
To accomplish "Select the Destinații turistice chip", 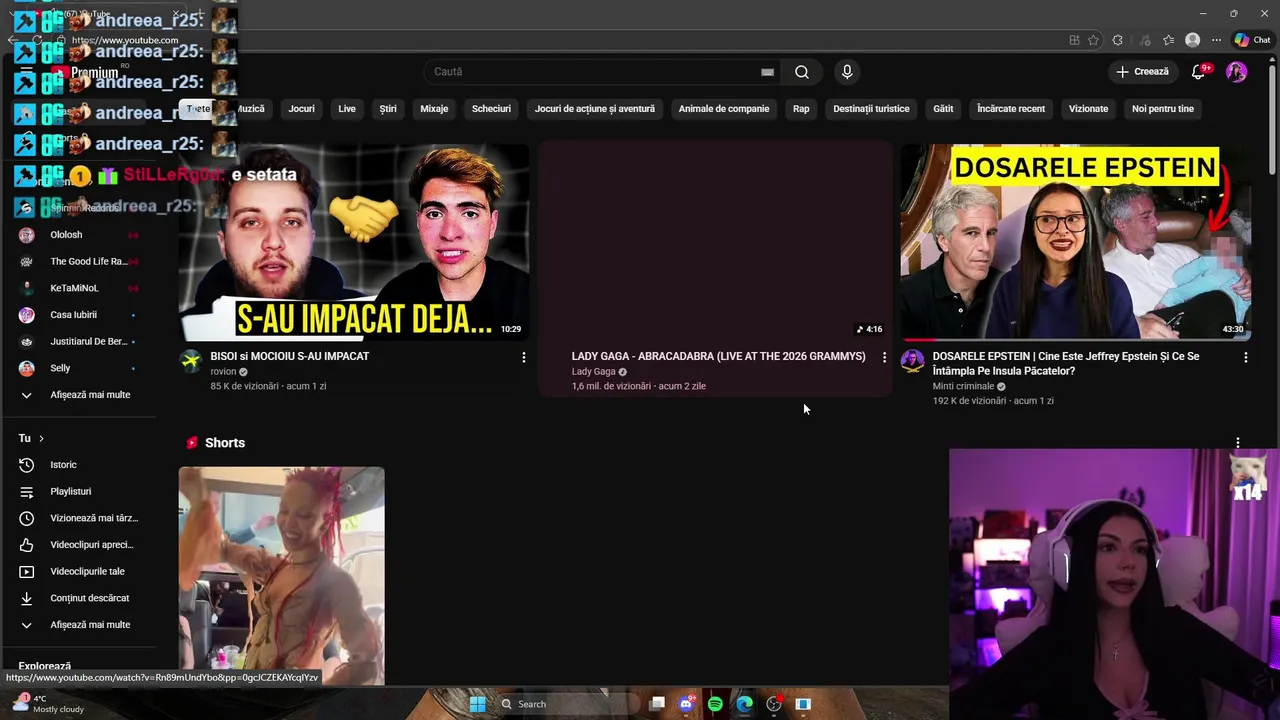I will pos(871,109).
